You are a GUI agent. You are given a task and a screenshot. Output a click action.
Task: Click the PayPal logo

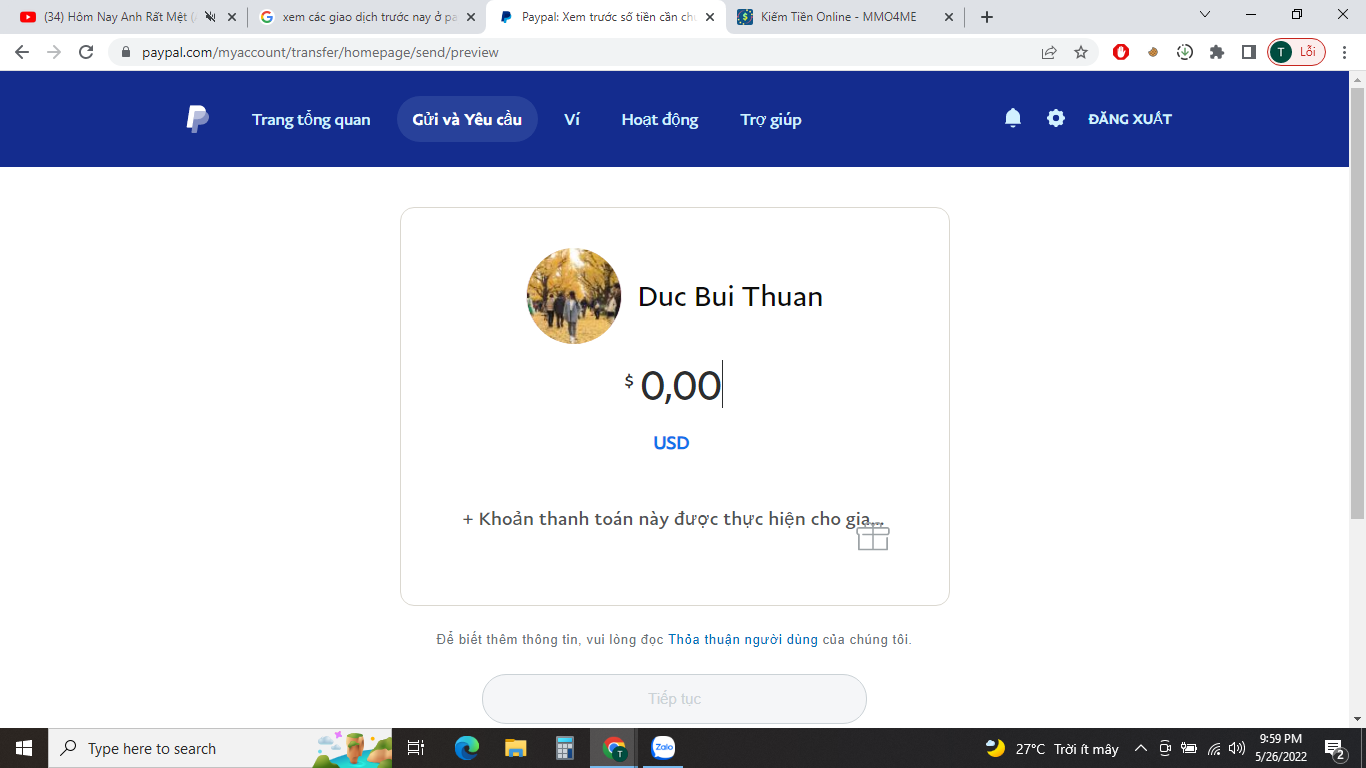point(197,119)
